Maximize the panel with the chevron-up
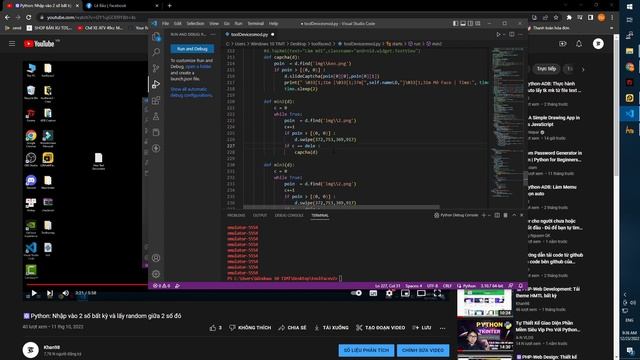 click(x=514, y=215)
